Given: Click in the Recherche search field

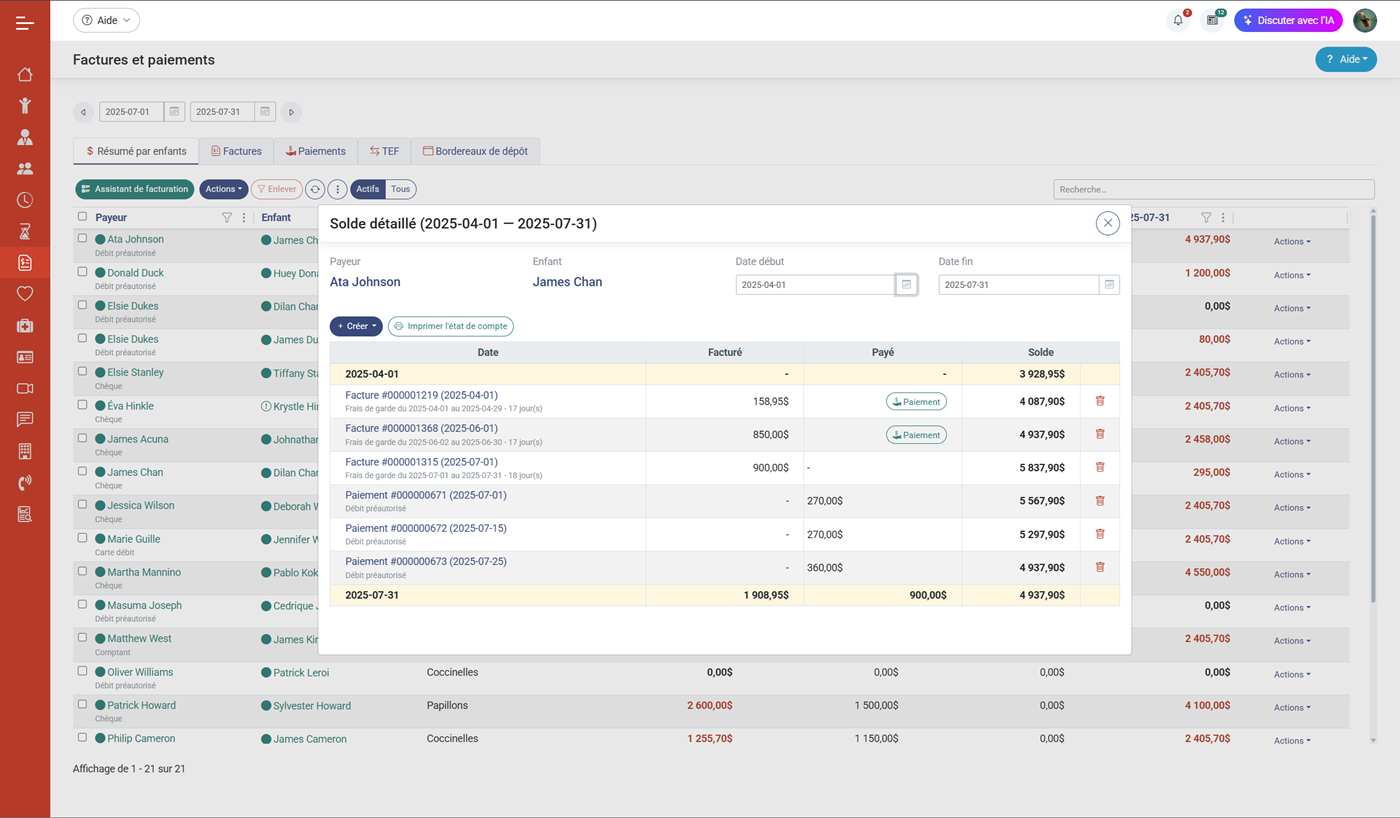Looking at the screenshot, I should (1213, 189).
